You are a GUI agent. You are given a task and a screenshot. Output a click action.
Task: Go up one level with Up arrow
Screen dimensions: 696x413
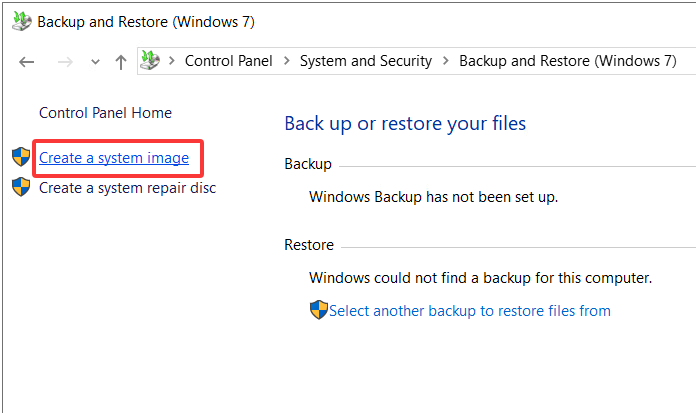[120, 62]
